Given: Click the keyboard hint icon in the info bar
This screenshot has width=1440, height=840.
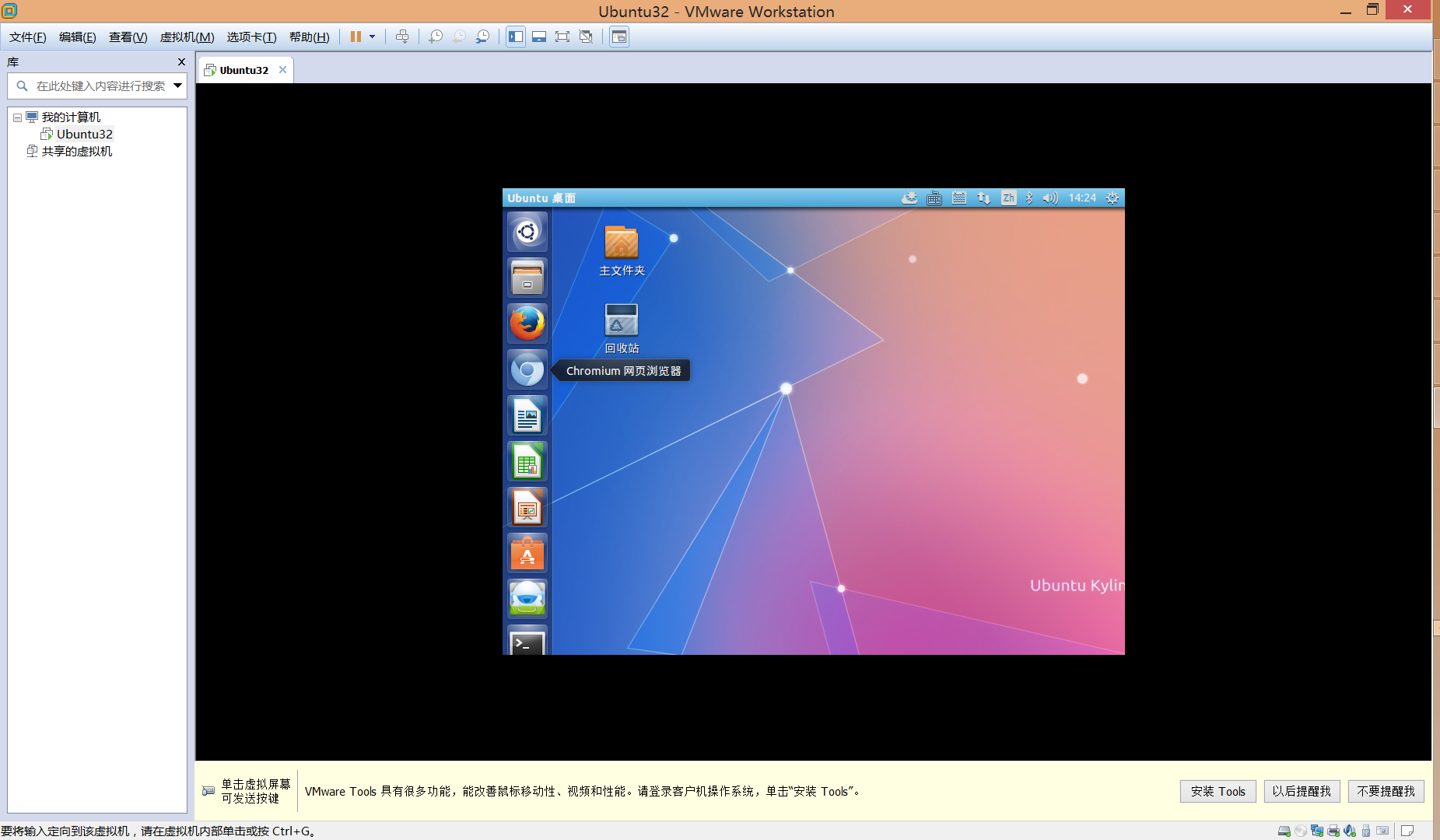Looking at the screenshot, I should (208, 791).
